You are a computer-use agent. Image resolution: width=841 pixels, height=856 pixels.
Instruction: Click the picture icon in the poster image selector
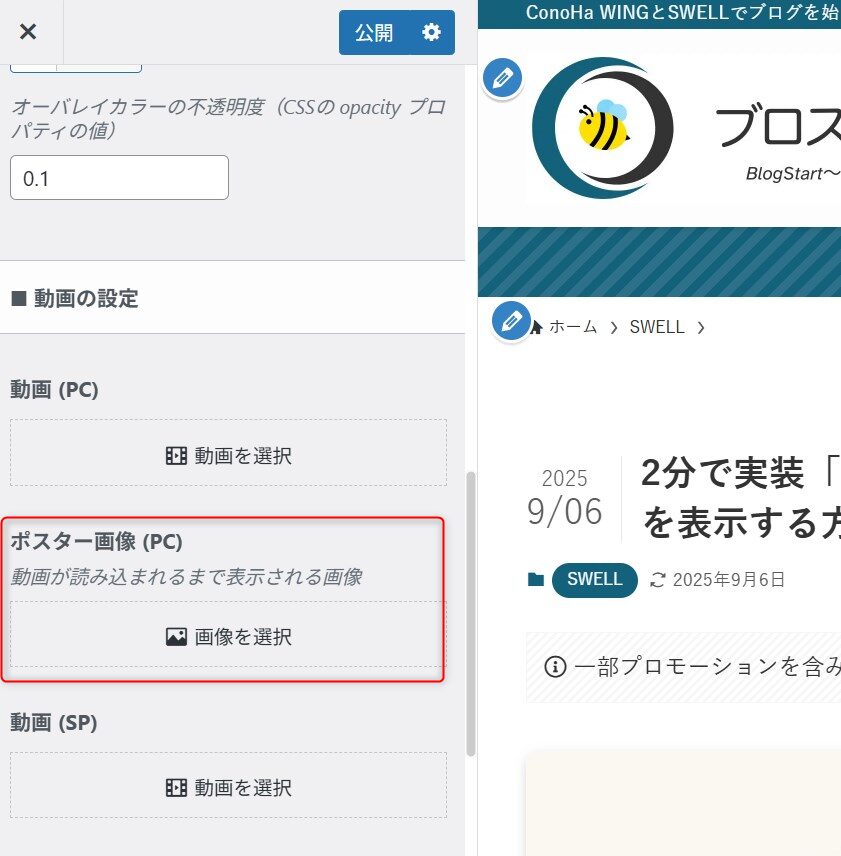[176, 636]
